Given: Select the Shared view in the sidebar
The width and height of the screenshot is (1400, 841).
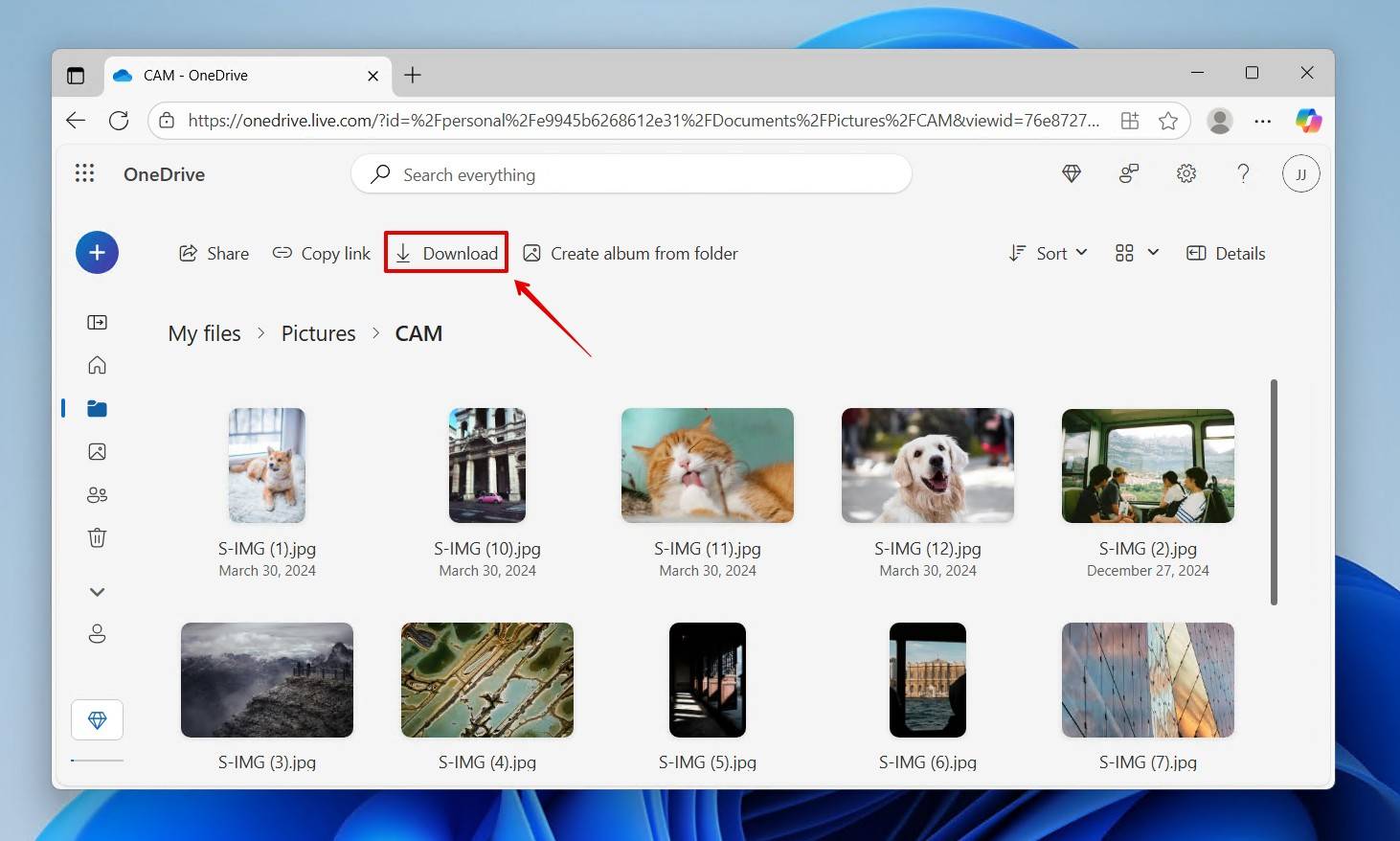Looking at the screenshot, I should [96, 494].
